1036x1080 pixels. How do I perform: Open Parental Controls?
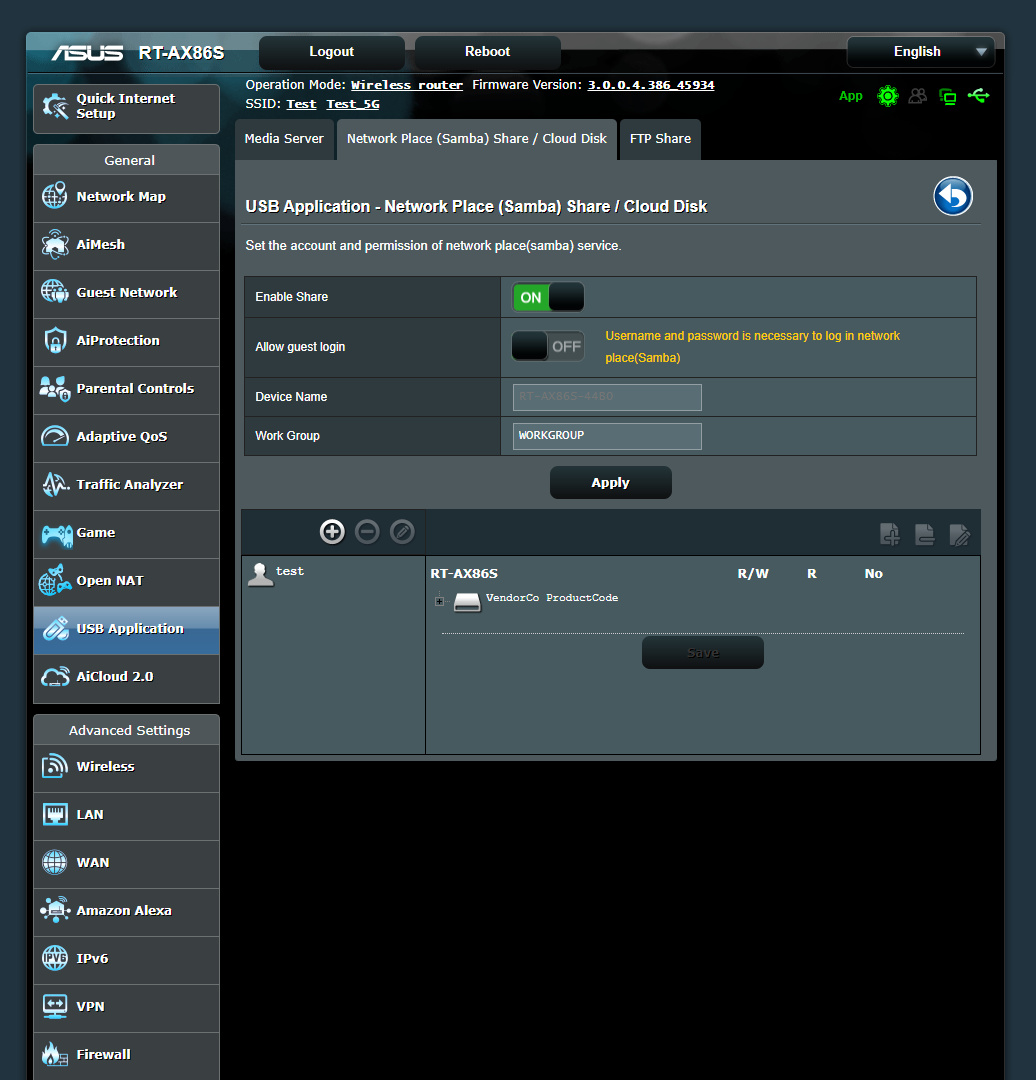click(126, 390)
